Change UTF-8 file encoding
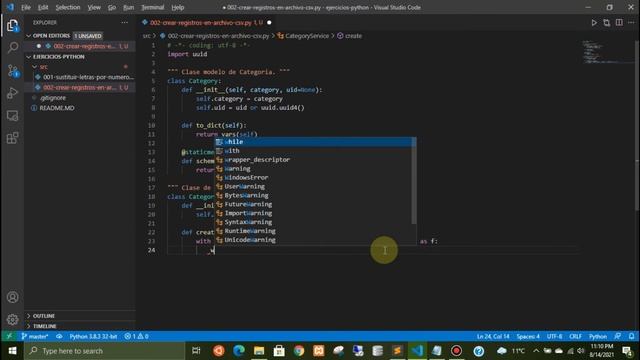The height and width of the screenshot is (360, 640). point(554,336)
